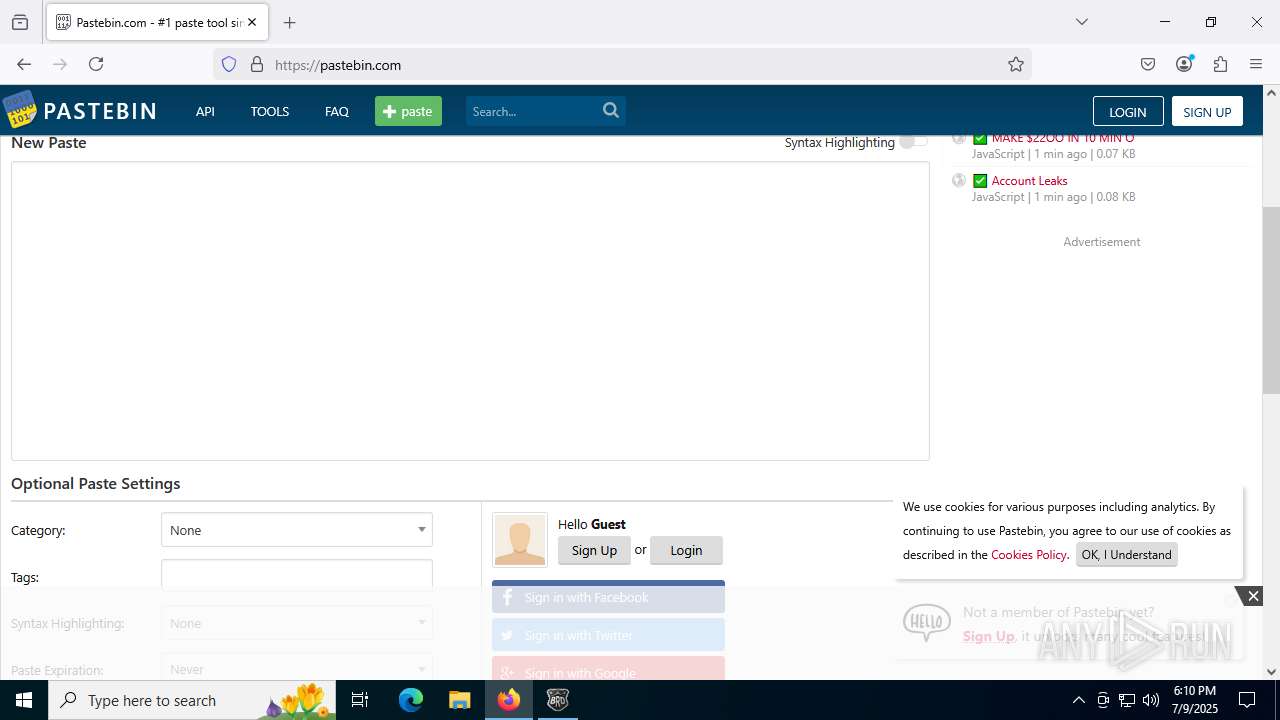Click the Firefox account icon

[1184, 64]
